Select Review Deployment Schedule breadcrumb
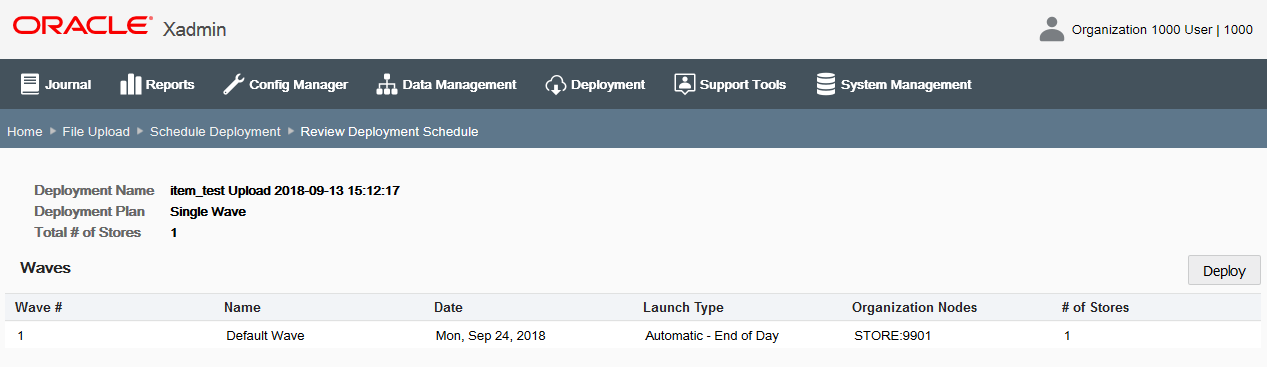The image size is (1267, 367). click(389, 131)
